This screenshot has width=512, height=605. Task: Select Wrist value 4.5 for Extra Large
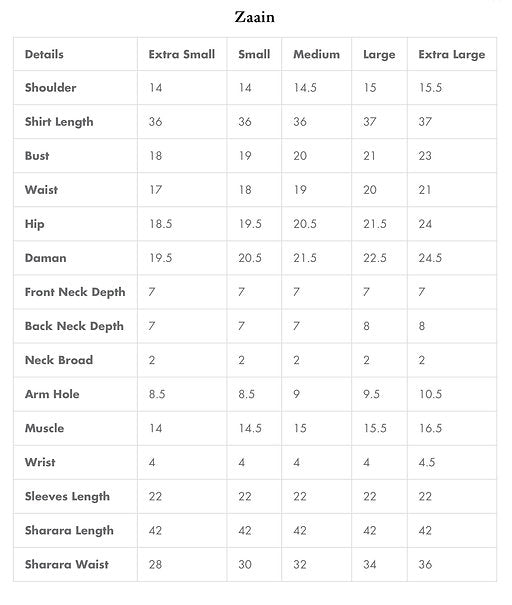click(x=427, y=462)
